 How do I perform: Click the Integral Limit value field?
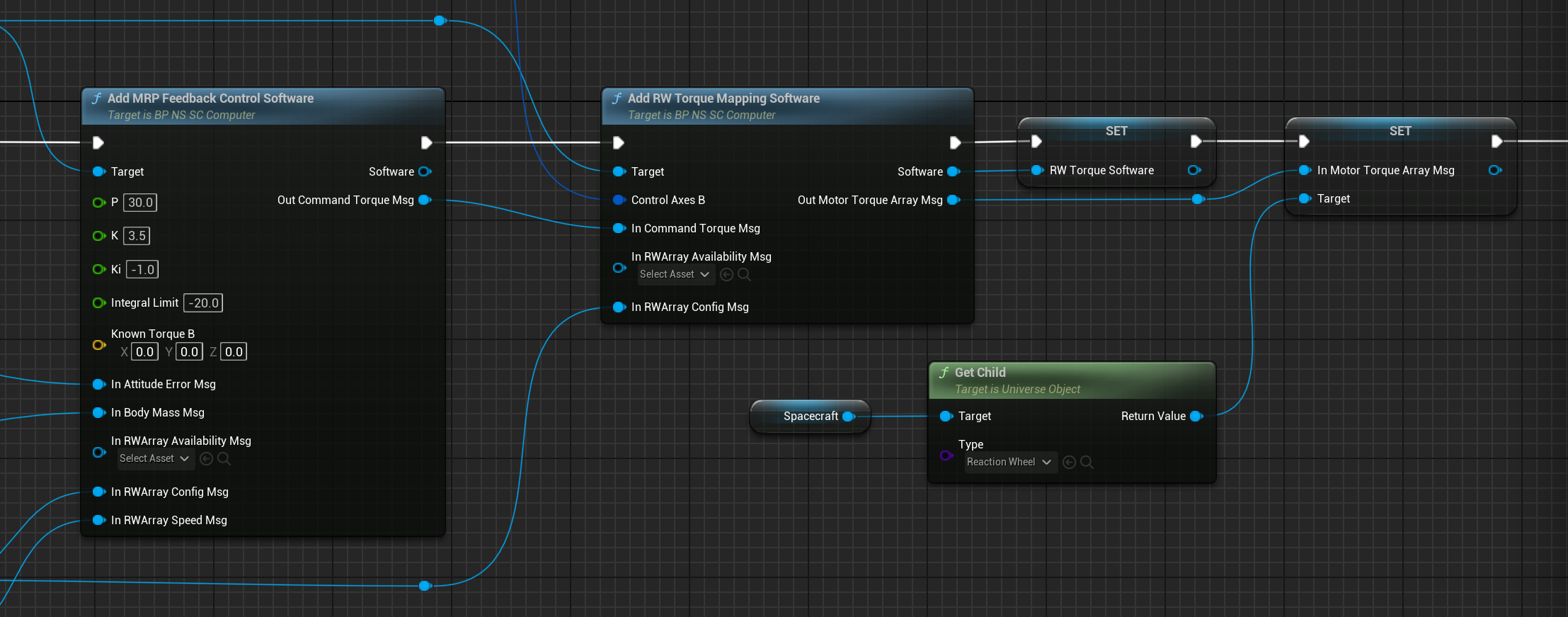pos(203,303)
